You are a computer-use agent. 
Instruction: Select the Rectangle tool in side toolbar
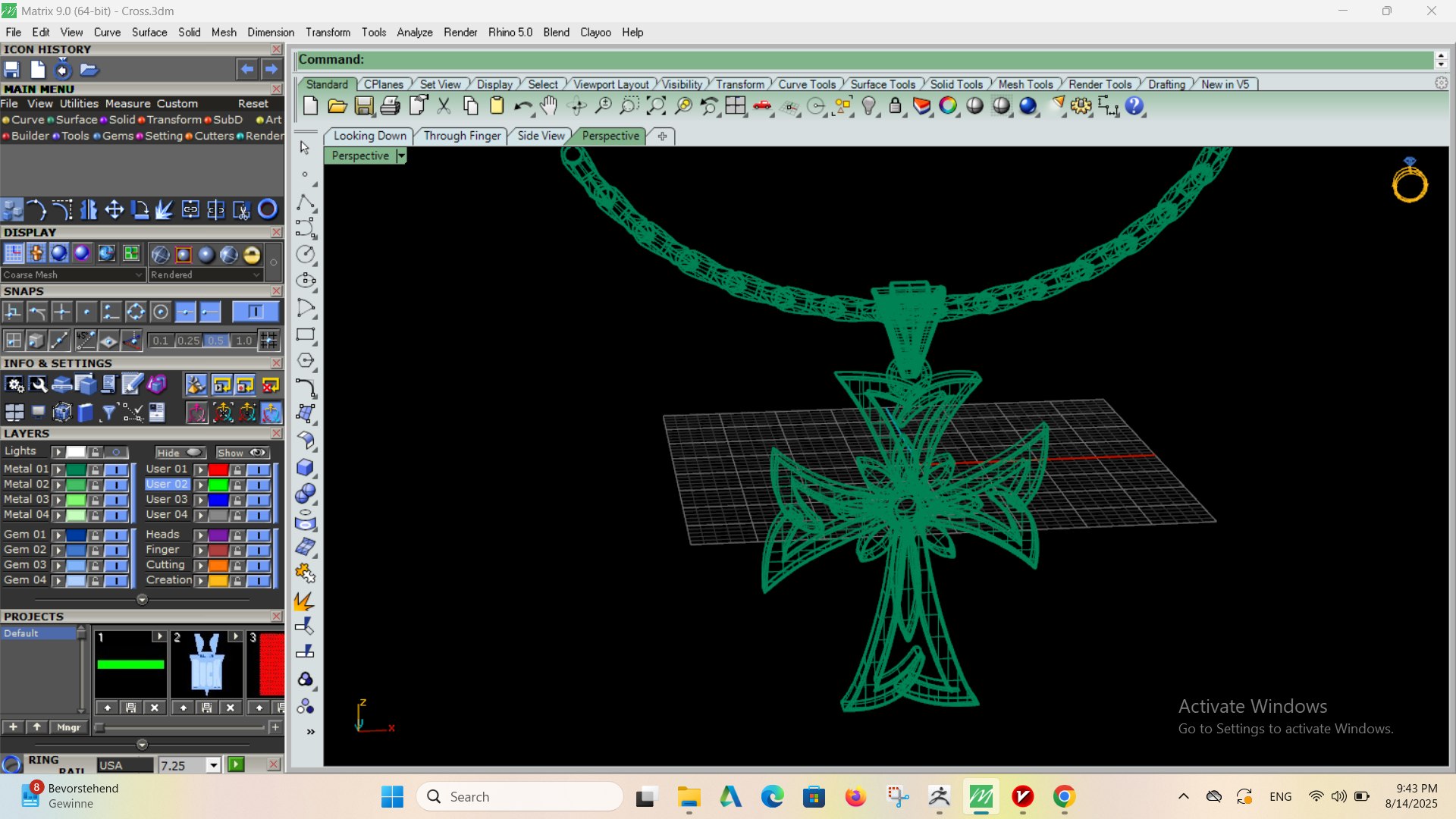[x=306, y=334]
